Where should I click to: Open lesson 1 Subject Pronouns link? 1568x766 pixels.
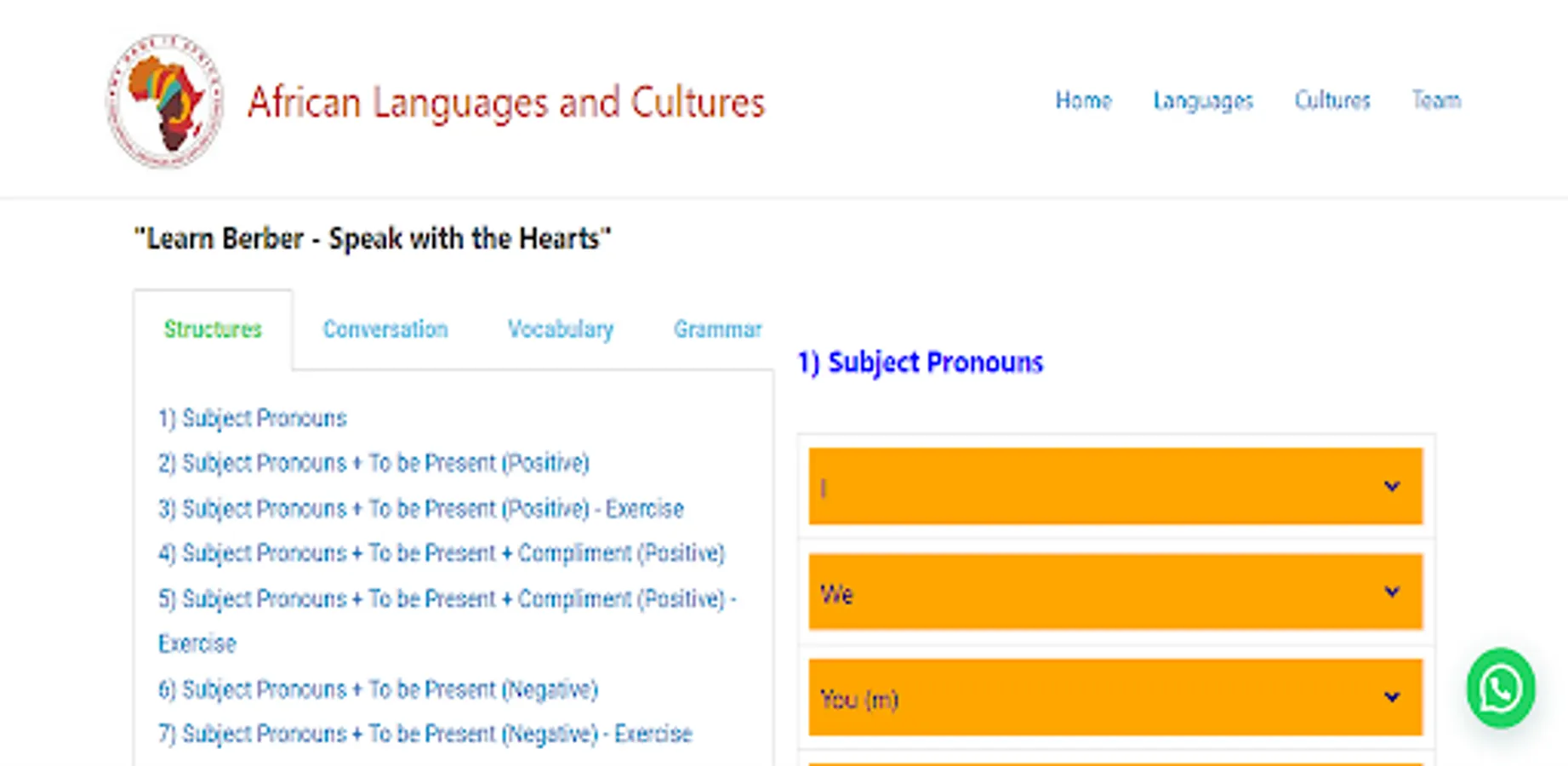253,419
